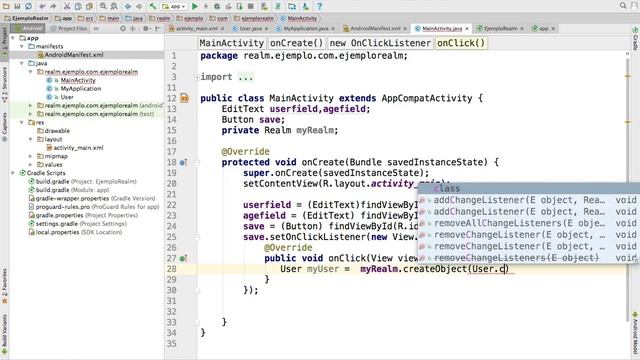Click the Paste toolbar icon
The height and width of the screenshot is (360, 640).
pos(89,6)
